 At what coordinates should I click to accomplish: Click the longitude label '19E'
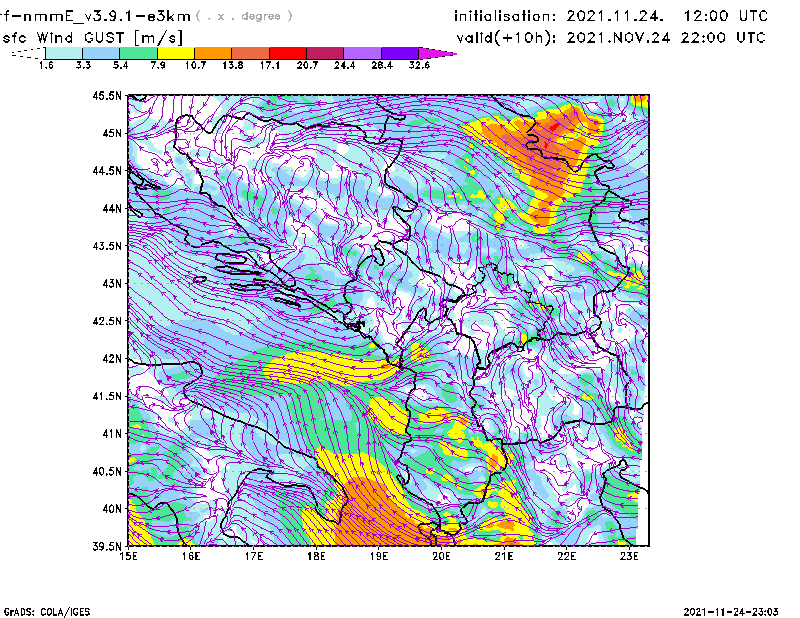tap(379, 556)
